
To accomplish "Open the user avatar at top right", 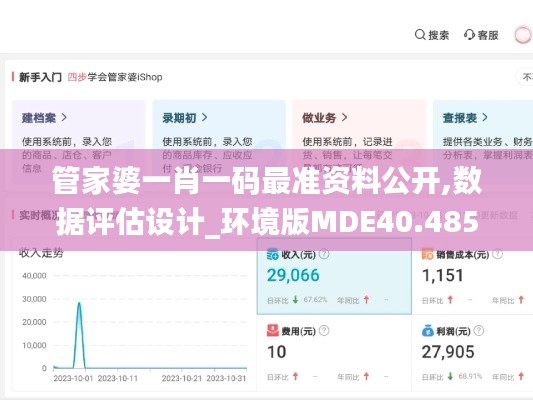I will click(x=522, y=35).
